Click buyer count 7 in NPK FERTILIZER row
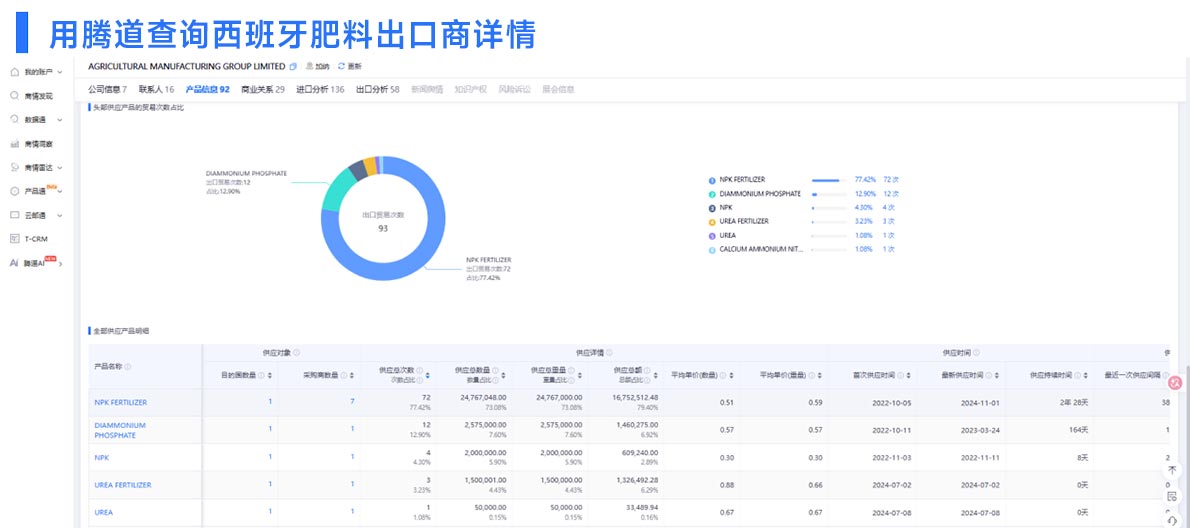 (x=352, y=401)
